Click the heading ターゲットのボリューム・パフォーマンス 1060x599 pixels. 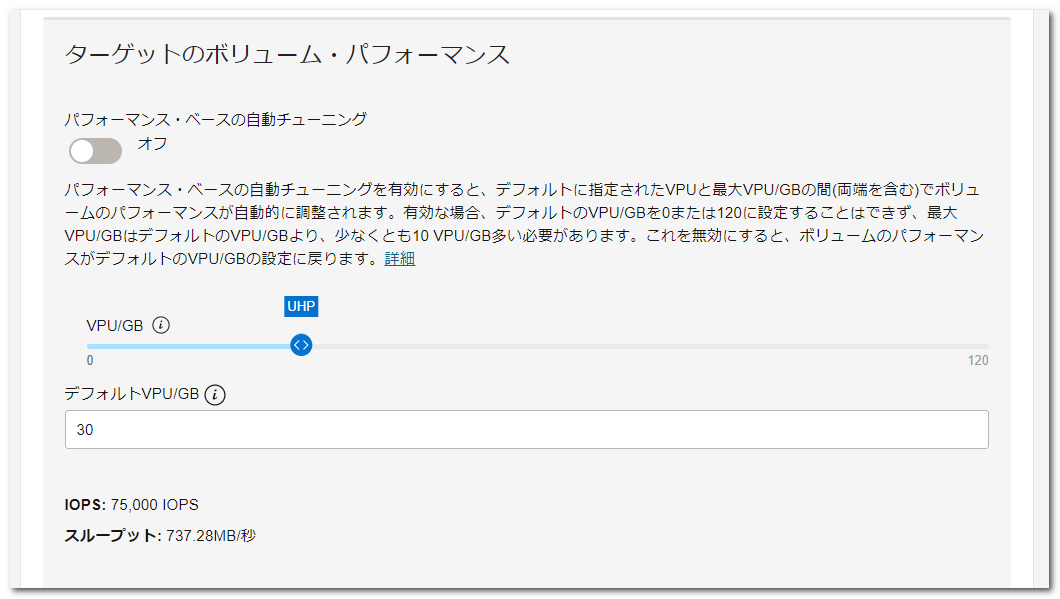[287, 54]
